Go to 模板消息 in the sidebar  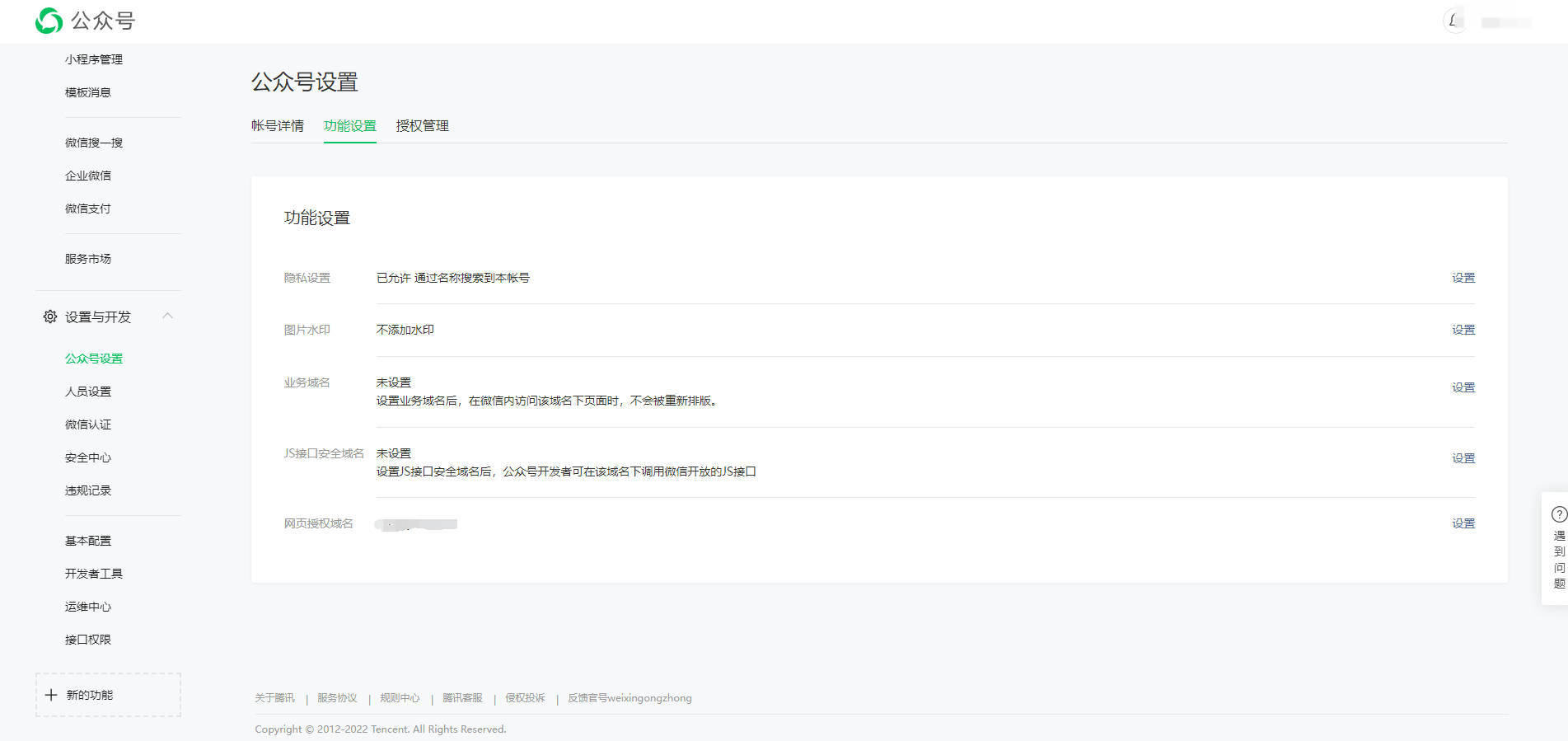coord(88,92)
